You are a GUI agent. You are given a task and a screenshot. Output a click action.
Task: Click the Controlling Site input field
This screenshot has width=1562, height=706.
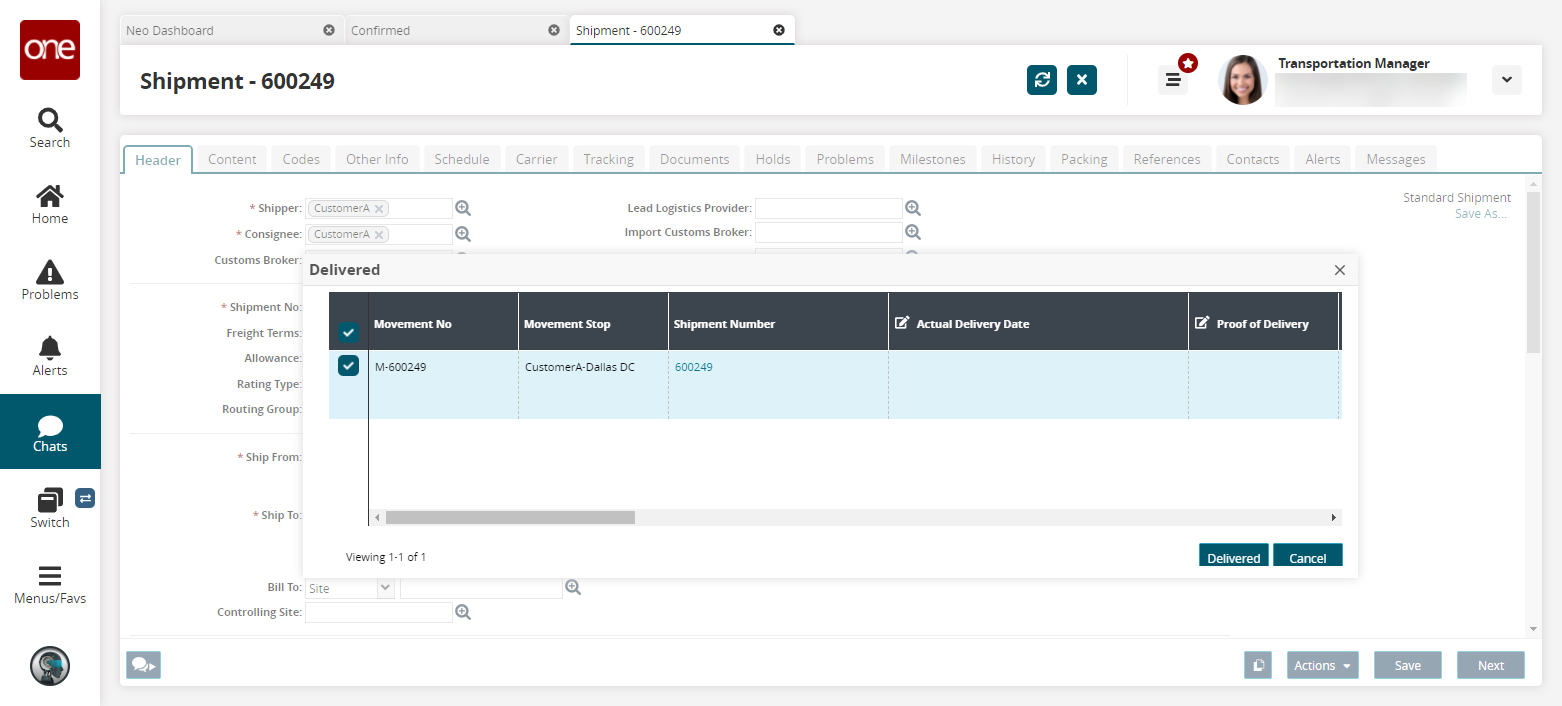tap(378, 612)
